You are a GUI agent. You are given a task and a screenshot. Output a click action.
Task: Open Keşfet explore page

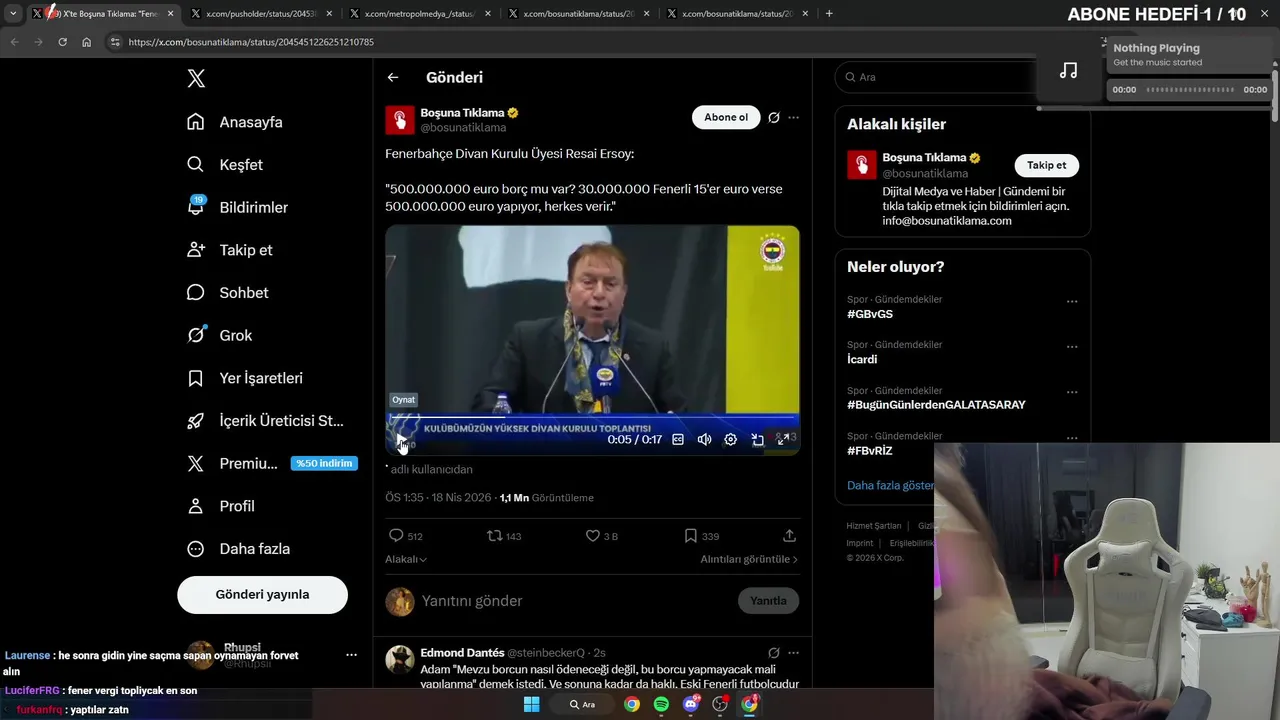point(225,165)
